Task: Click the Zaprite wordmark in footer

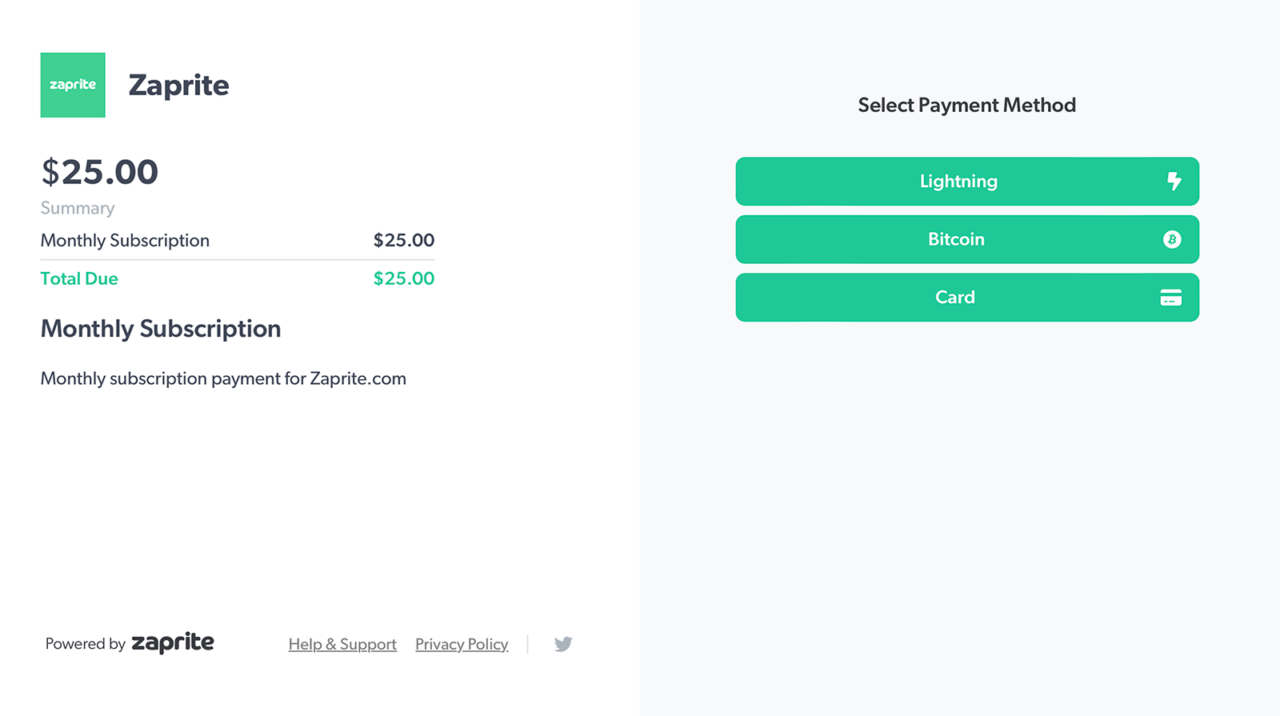Action: click(x=173, y=643)
